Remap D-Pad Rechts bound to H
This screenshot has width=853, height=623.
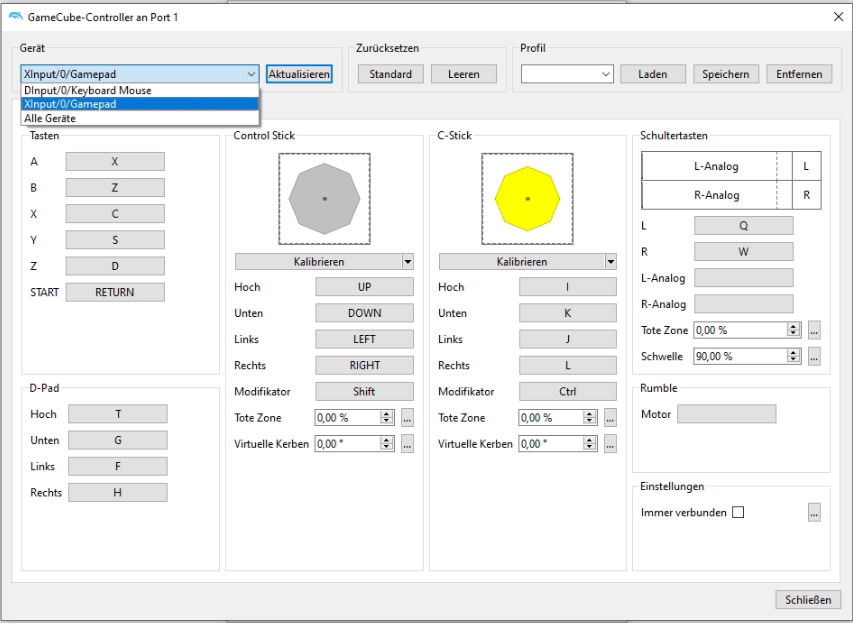[x=118, y=492]
